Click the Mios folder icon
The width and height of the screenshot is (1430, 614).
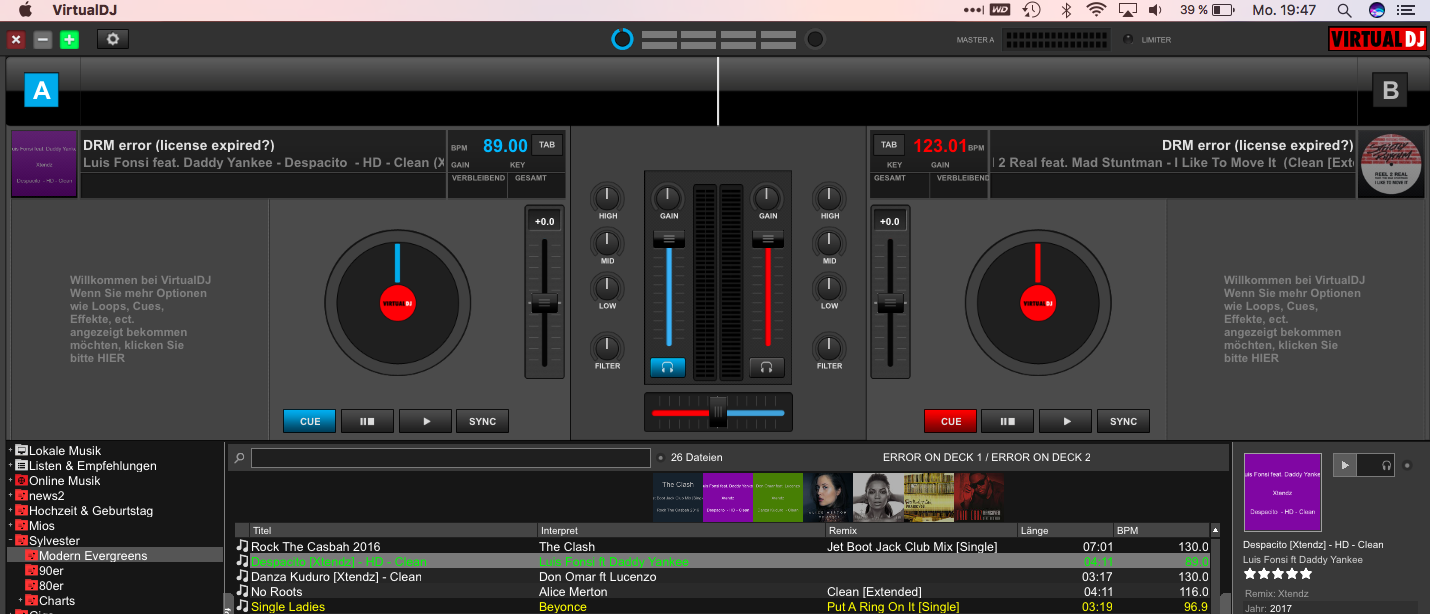point(21,526)
